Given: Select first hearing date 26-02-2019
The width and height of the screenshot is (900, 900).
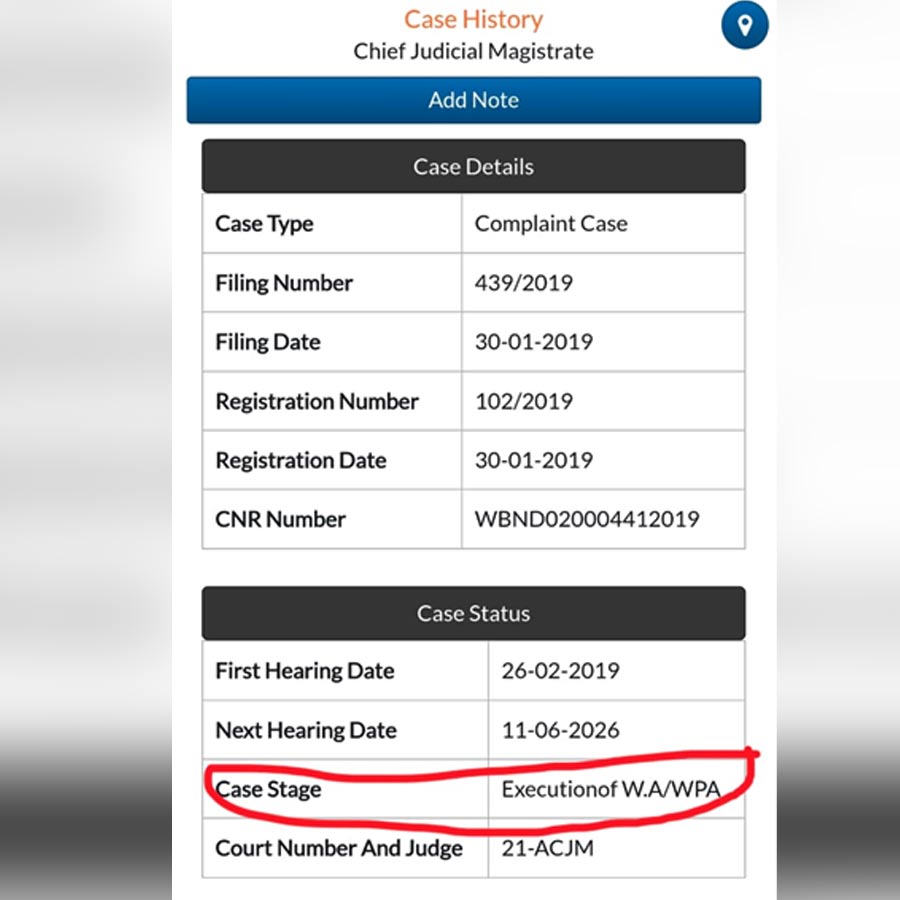Looking at the screenshot, I should tap(560, 670).
